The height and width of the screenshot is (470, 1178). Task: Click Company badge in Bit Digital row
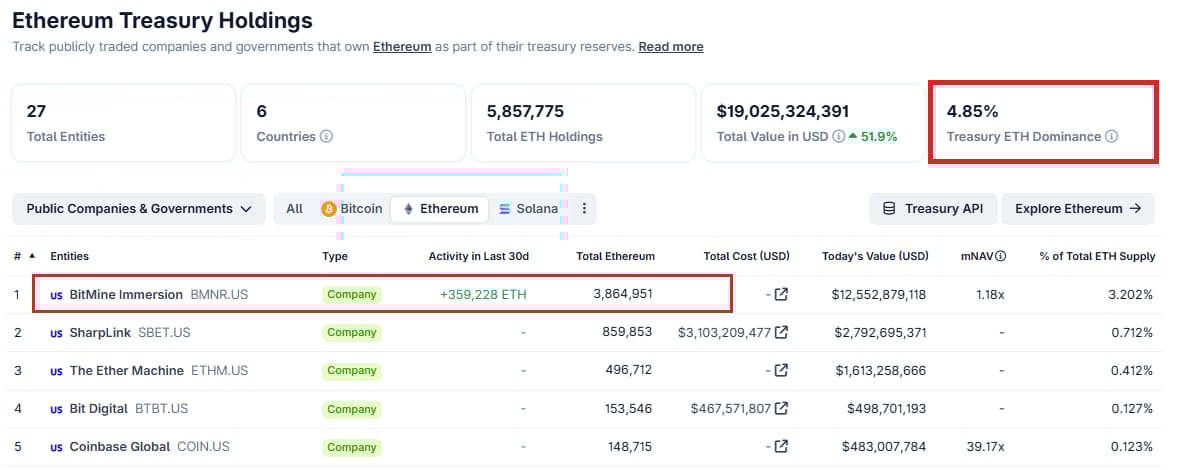(x=352, y=409)
